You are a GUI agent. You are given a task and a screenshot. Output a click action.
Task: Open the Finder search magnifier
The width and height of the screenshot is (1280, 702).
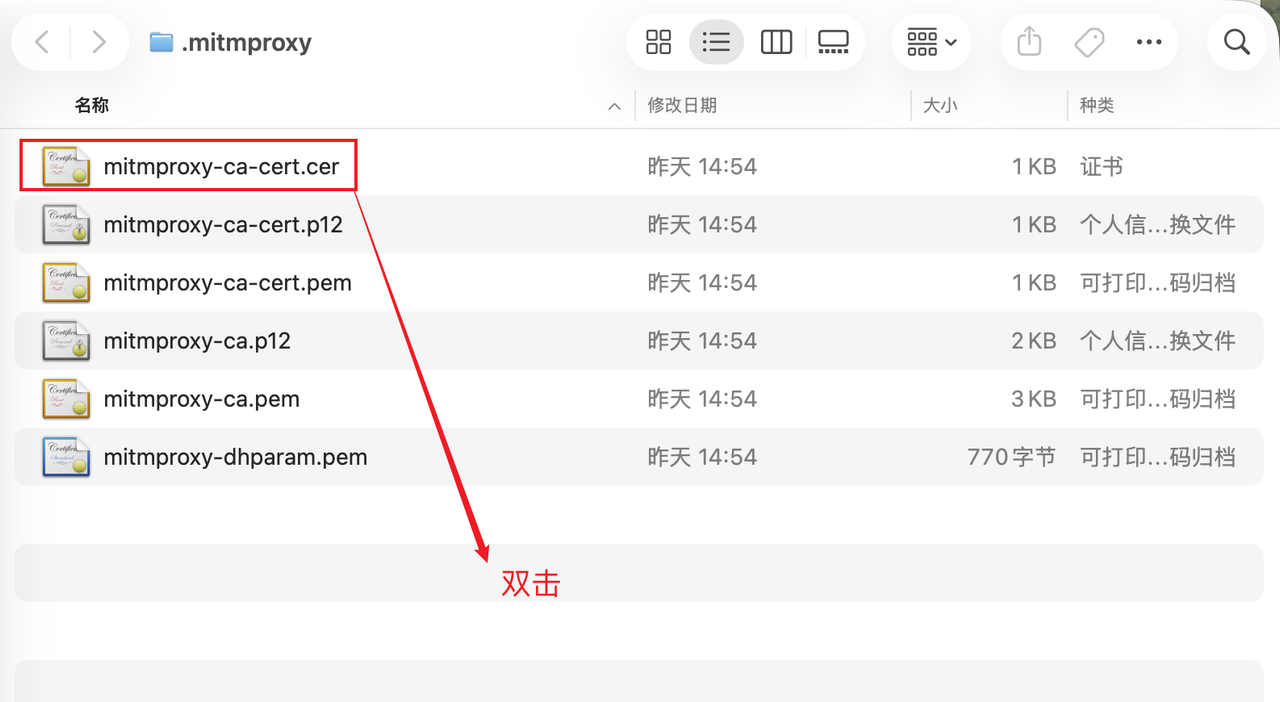tap(1237, 42)
